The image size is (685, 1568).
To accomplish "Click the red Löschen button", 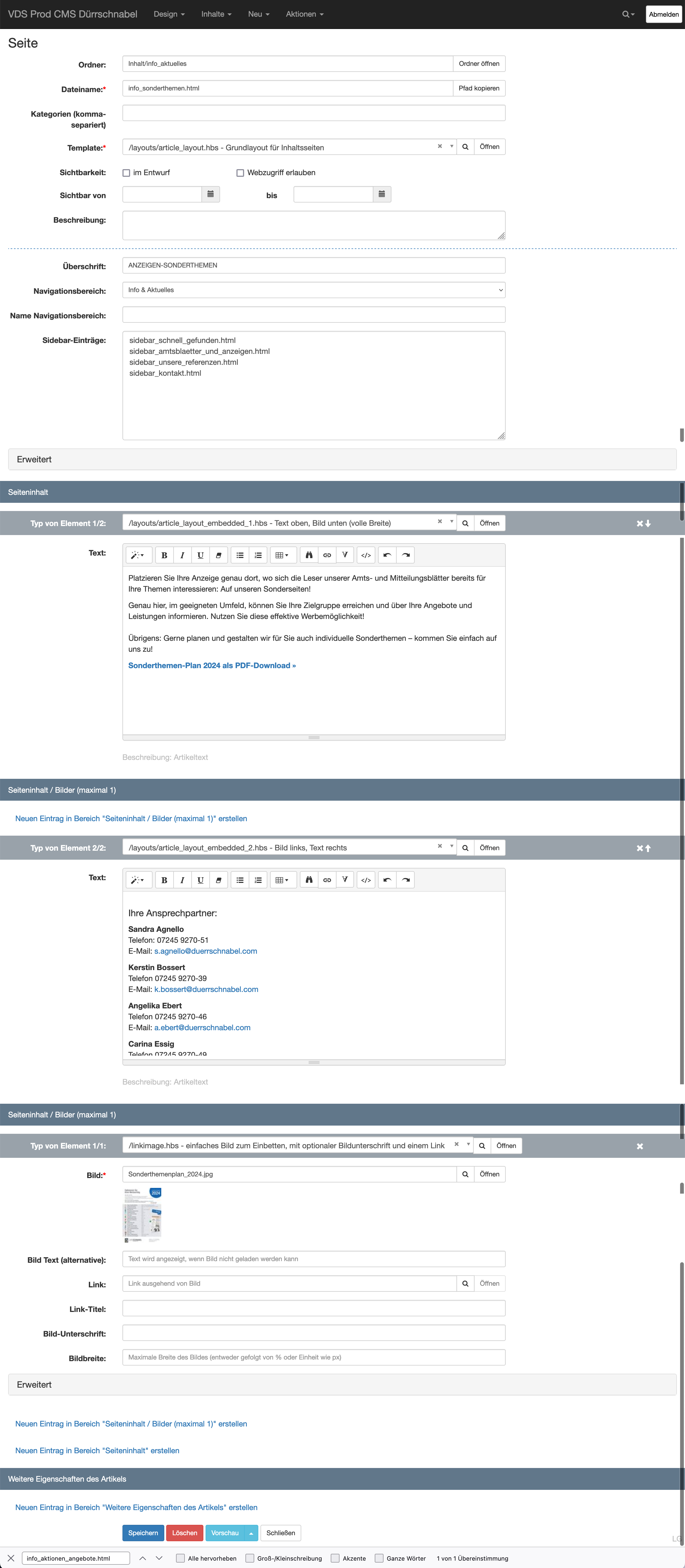I will point(185,1533).
